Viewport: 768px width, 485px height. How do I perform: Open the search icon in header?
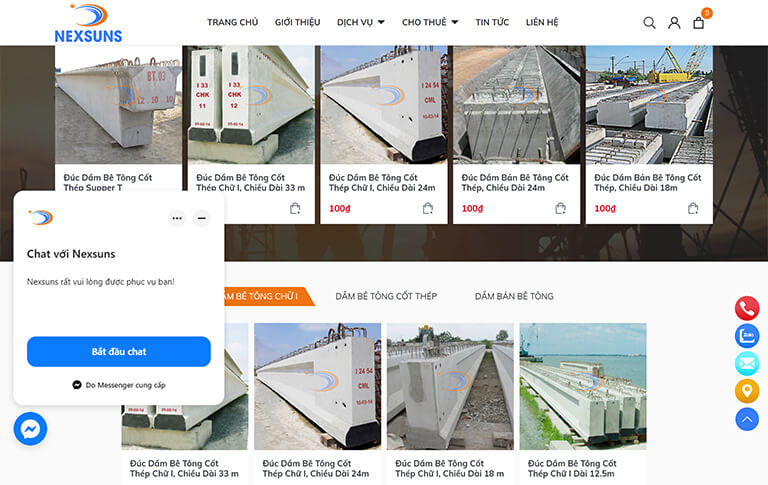pyautogui.click(x=649, y=23)
